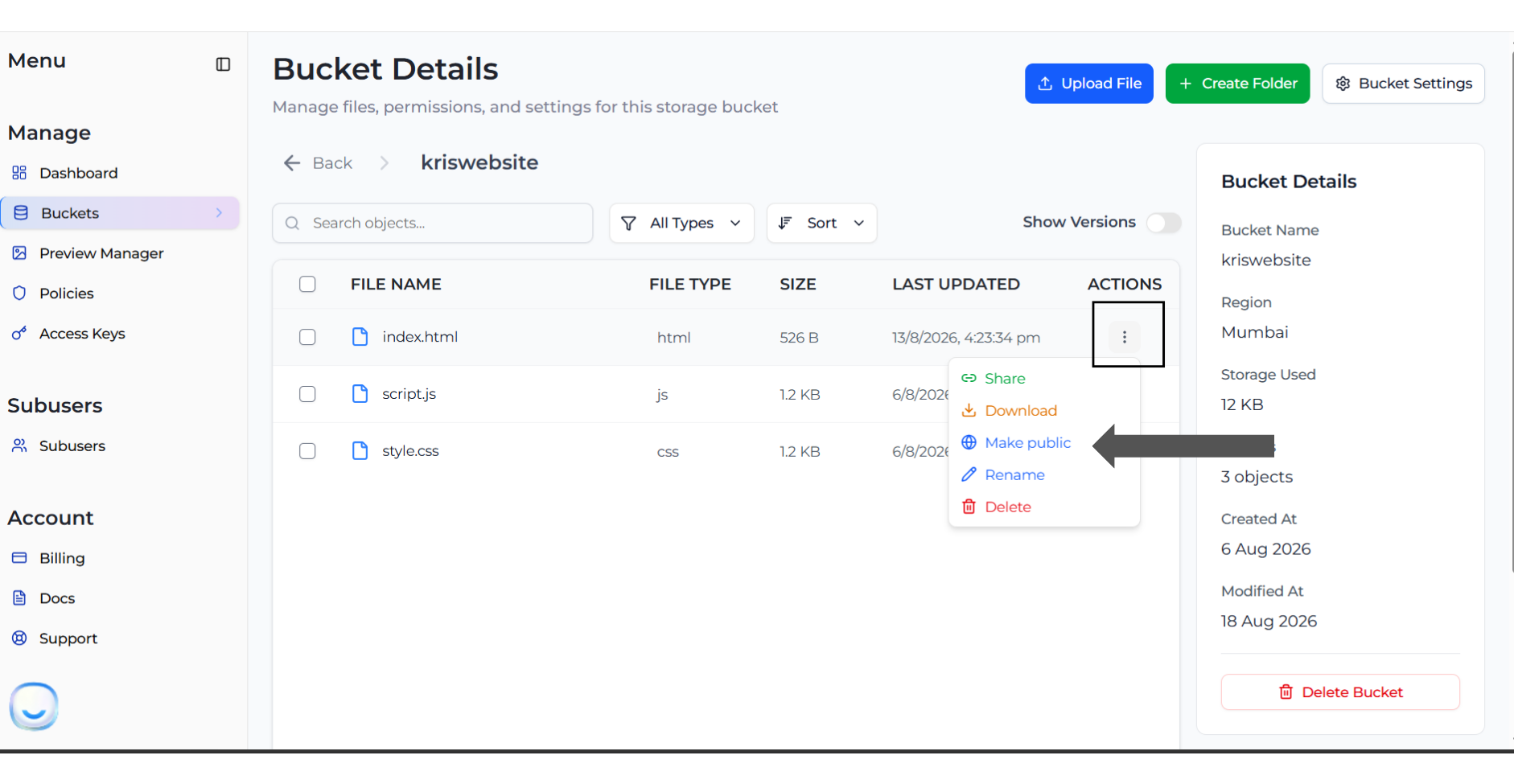This screenshot has width=1514, height=784.
Task: Click the 13/8/2026 timestamp for index.html
Action: (x=966, y=338)
